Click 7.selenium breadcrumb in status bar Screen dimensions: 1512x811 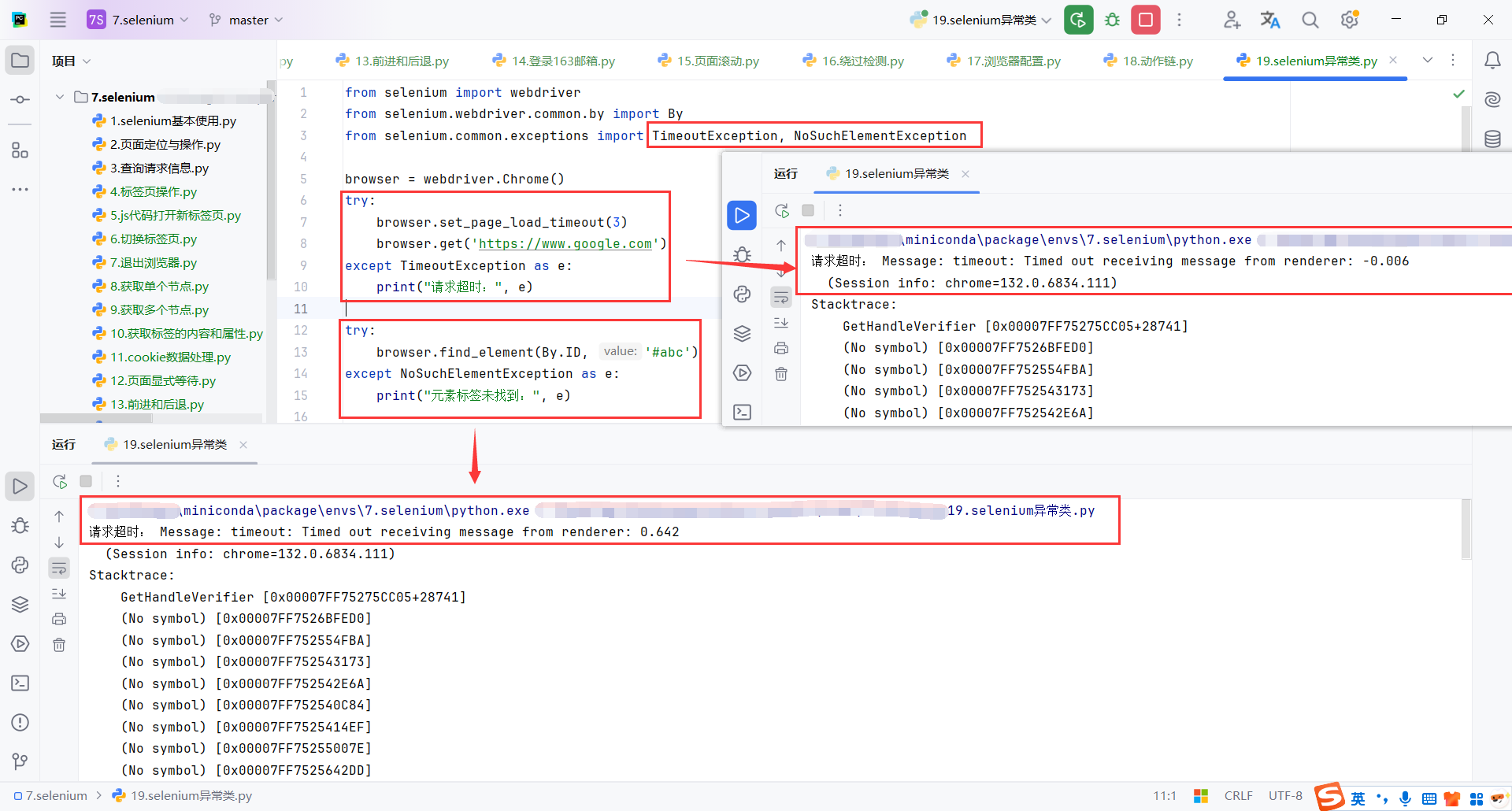[50, 796]
